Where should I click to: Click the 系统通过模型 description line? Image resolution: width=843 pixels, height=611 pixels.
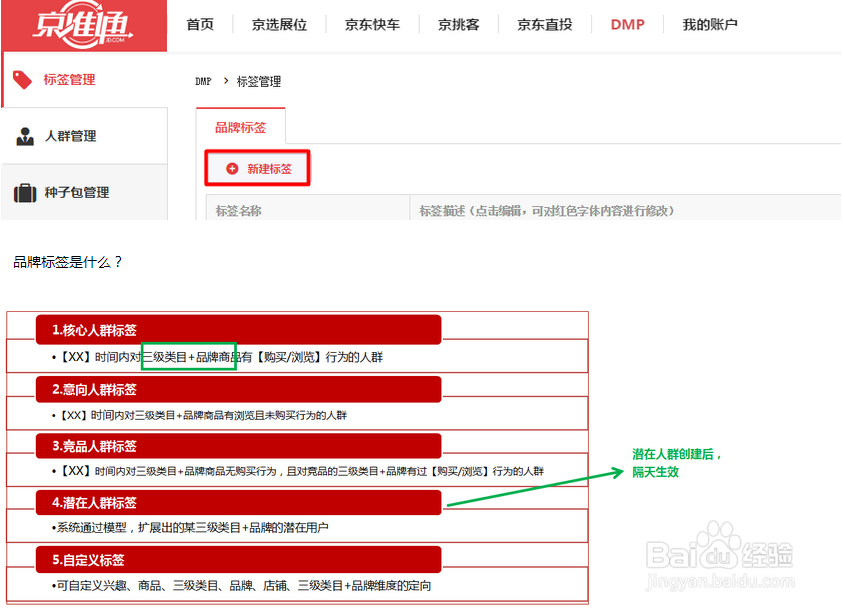pyautogui.click(x=190, y=528)
